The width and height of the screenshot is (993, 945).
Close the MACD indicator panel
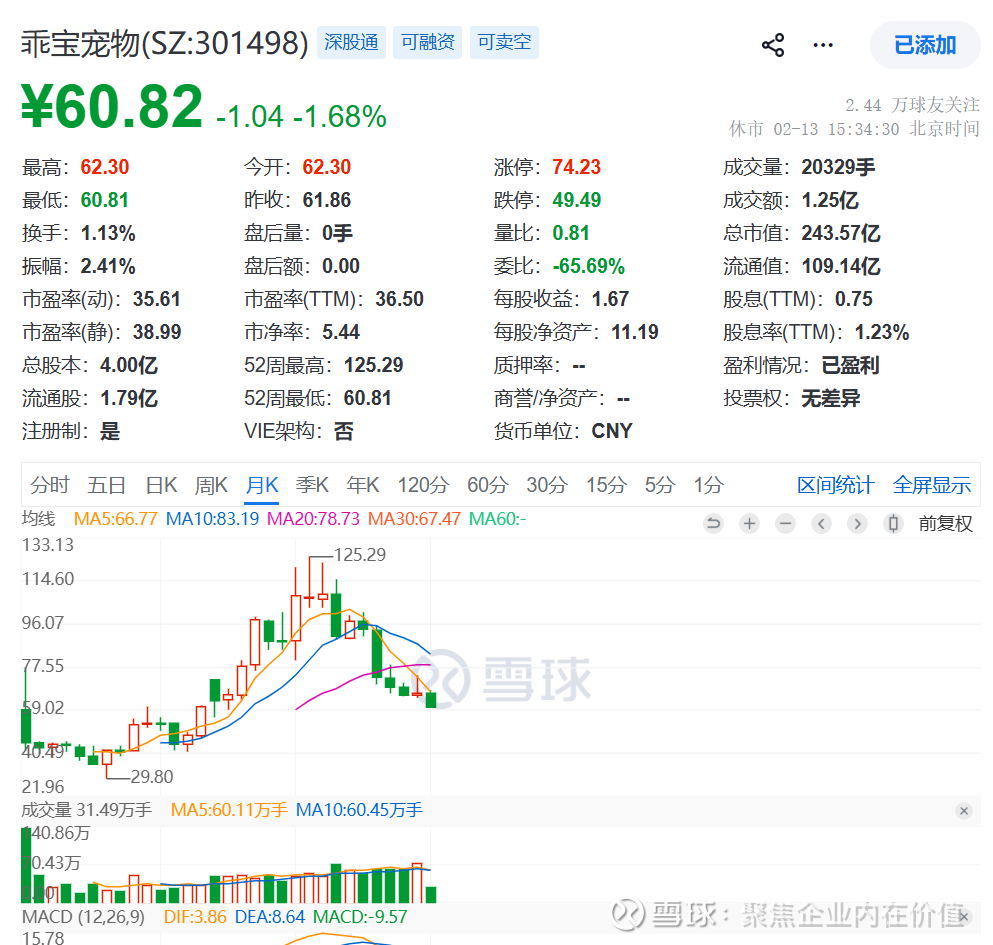(x=964, y=916)
